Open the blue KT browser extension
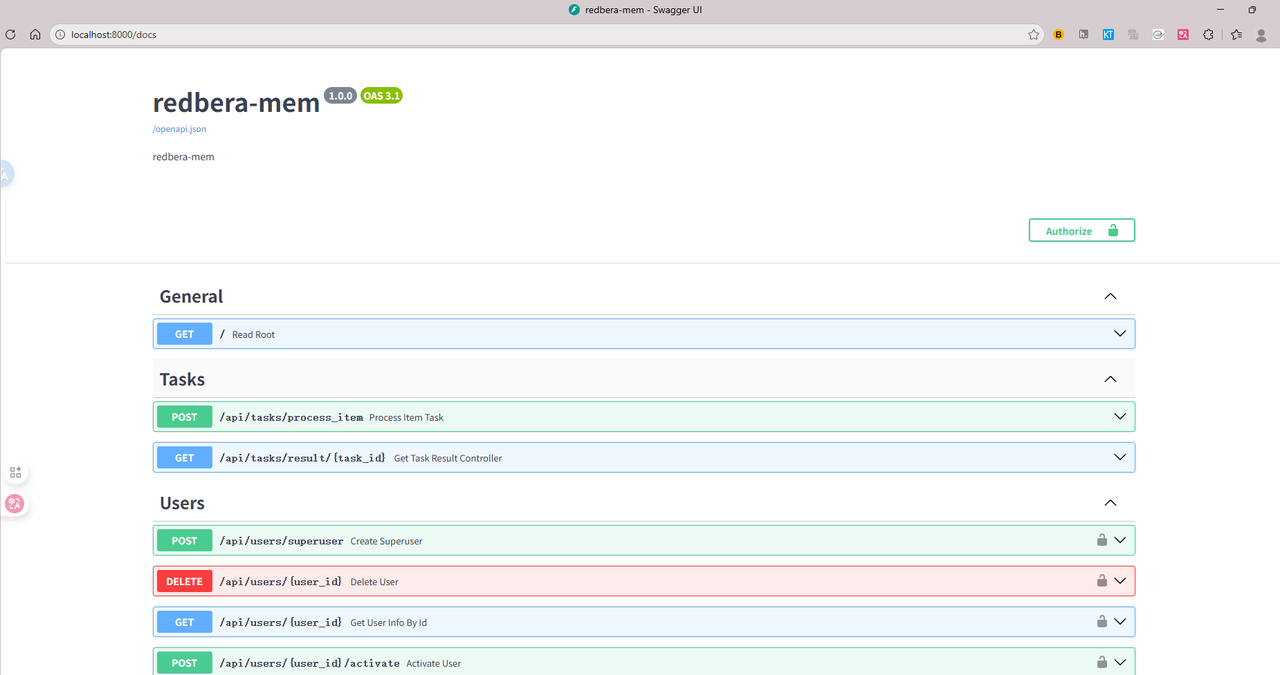The image size is (1280, 675). pyautogui.click(x=1108, y=34)
